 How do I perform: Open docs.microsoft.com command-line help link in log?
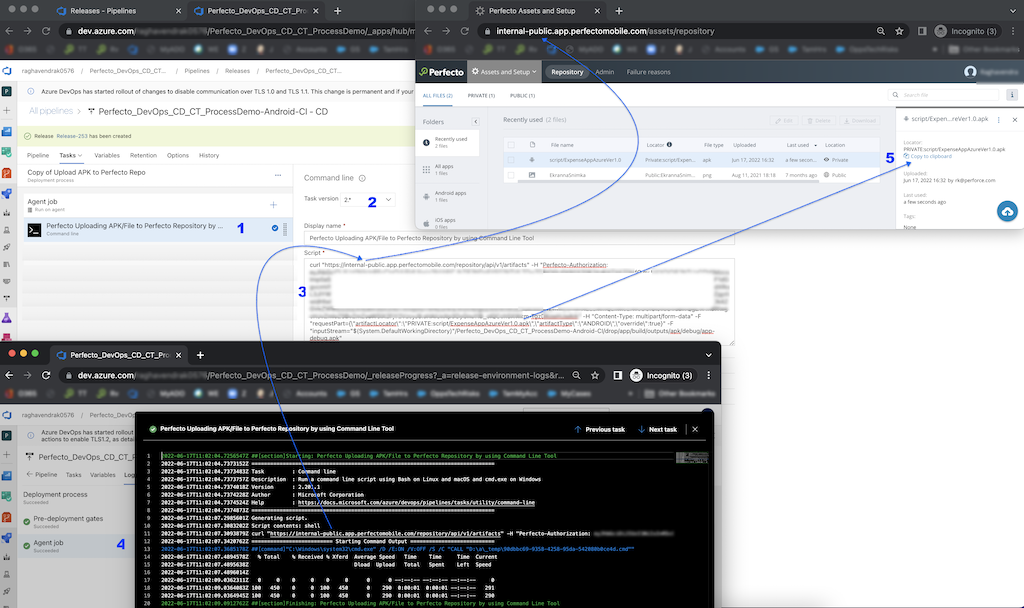pos(416,503)
